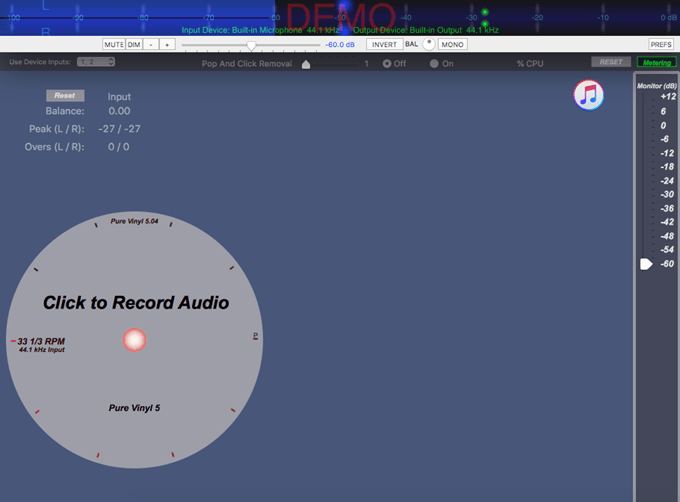The image size is (680, 502).
Task: Click the Pop And Click Removal slider handle
Action: (306, 65)
